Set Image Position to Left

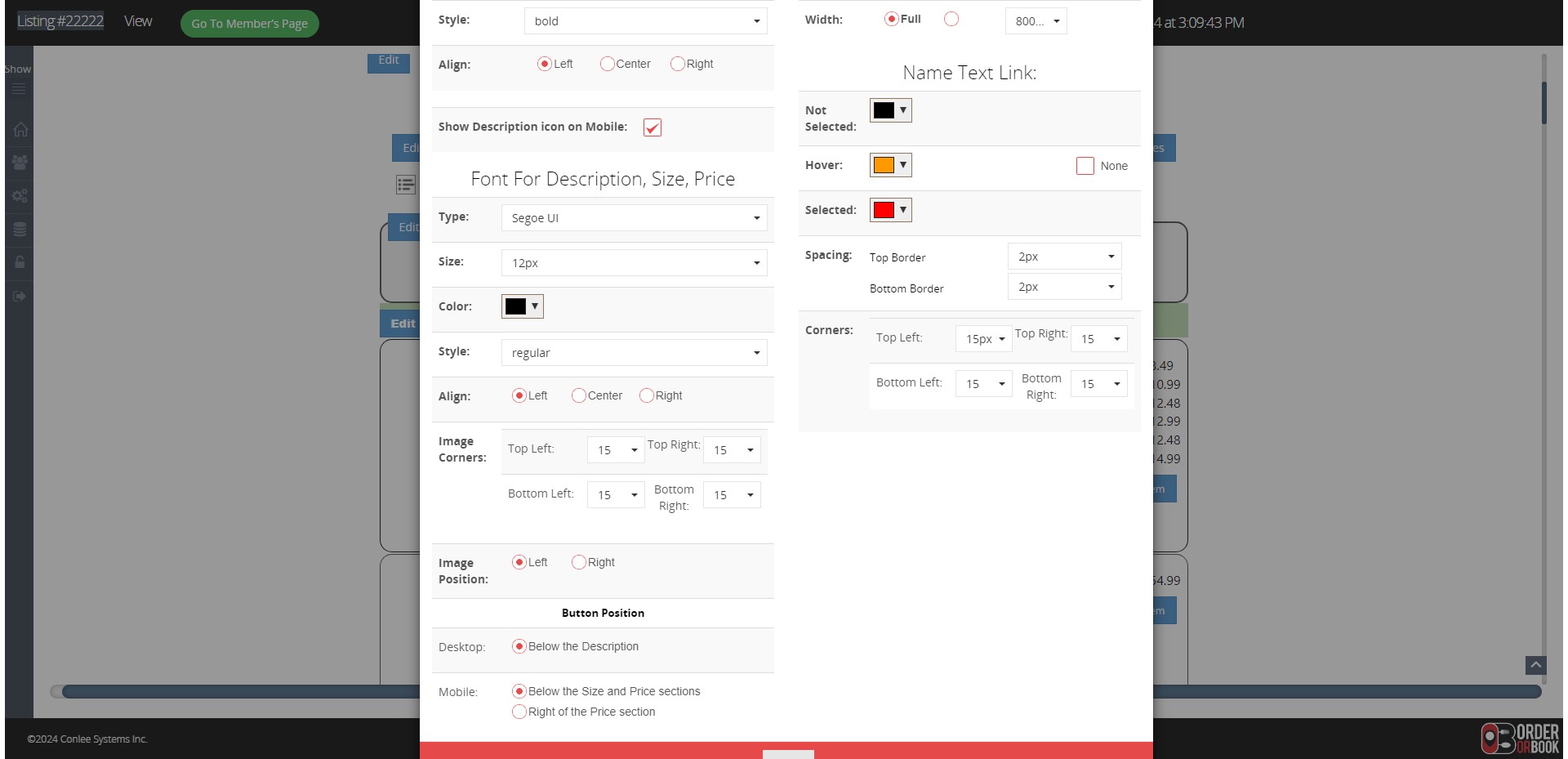point(519,562)
